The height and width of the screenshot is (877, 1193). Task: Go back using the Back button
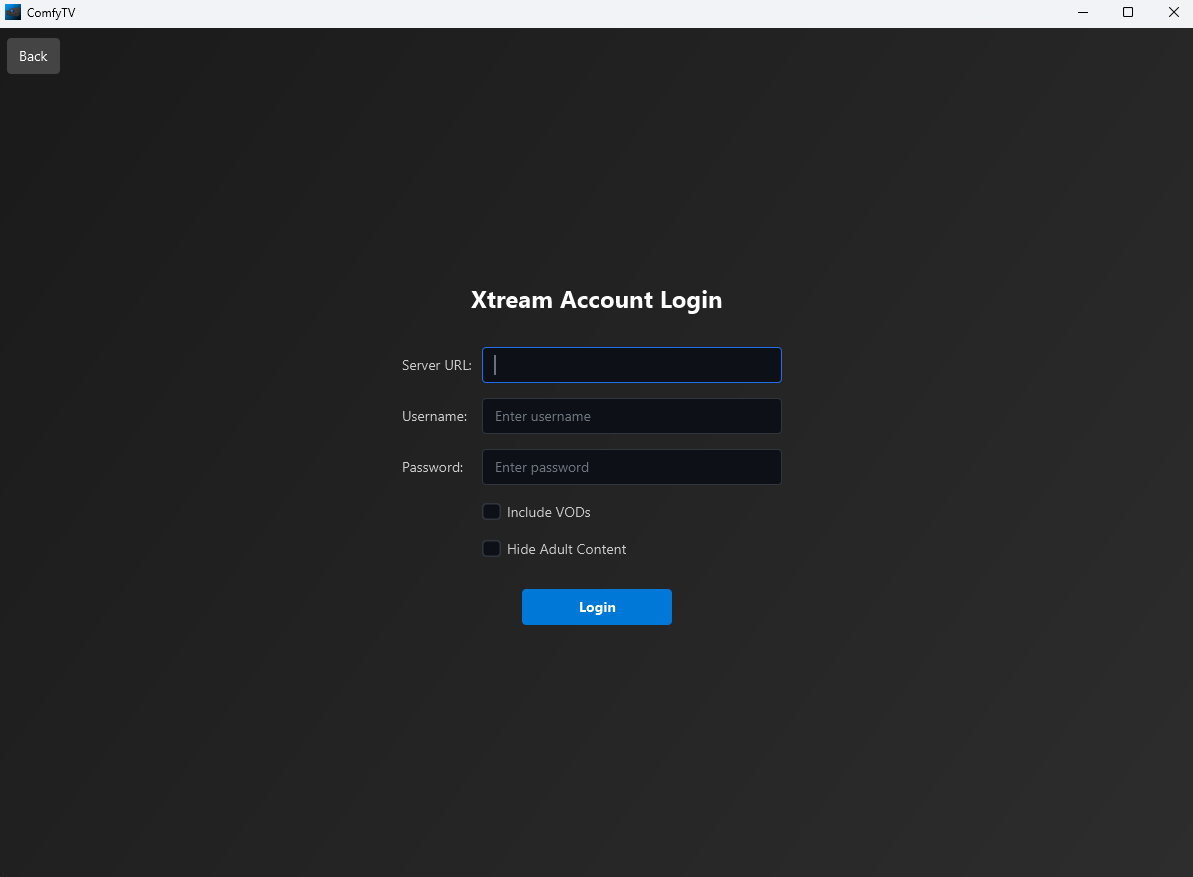(x=33, y=56)
